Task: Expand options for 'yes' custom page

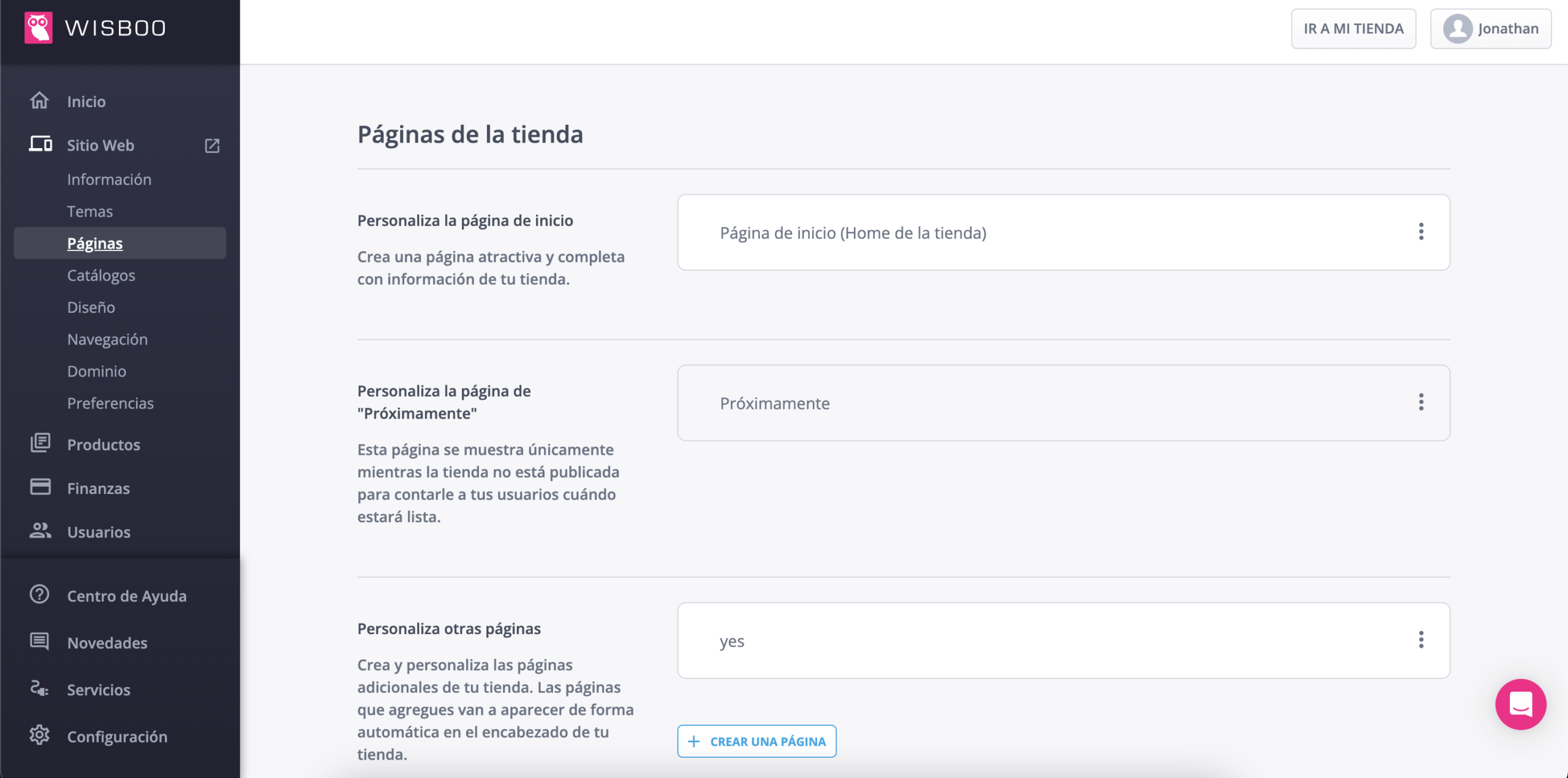Action: [x=1420, y=639]
